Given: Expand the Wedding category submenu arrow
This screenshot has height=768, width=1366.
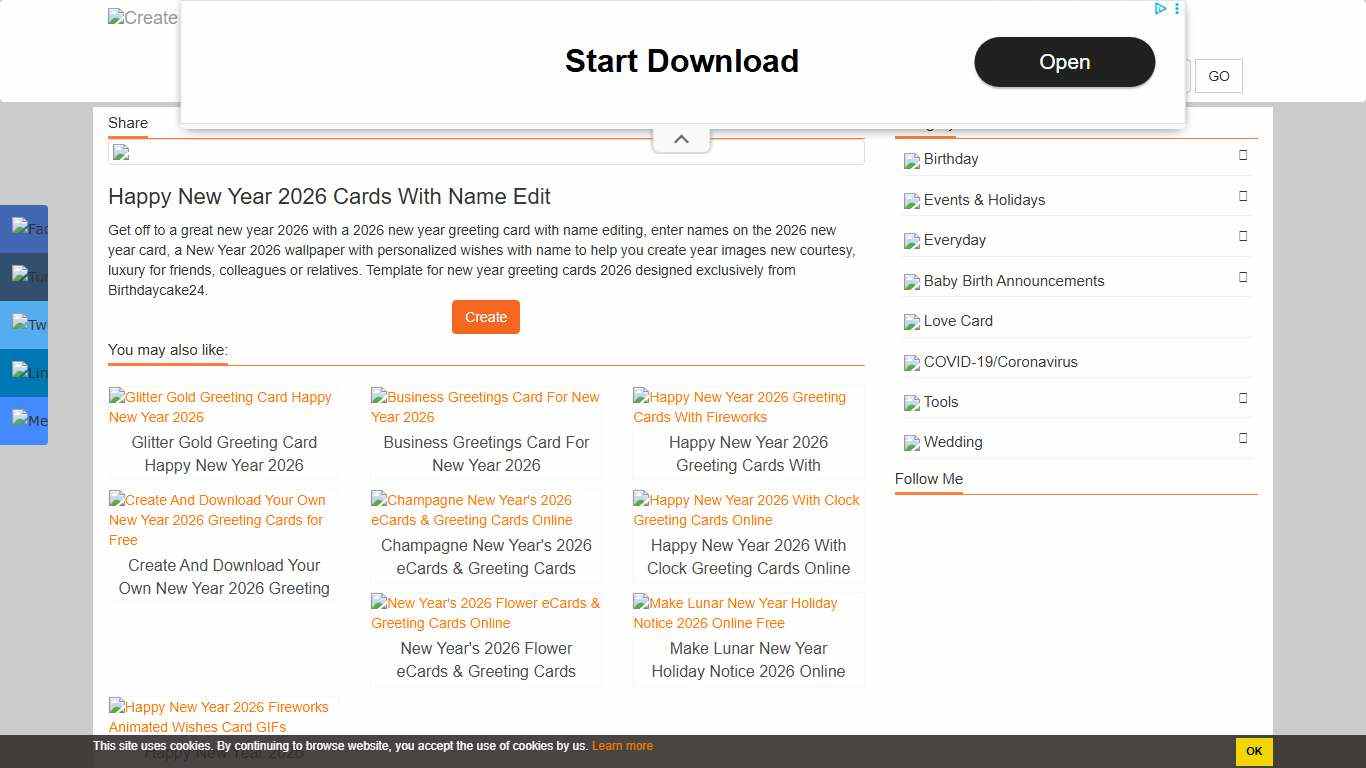Looking at the screenshot, I should [x=1243, y=438].
